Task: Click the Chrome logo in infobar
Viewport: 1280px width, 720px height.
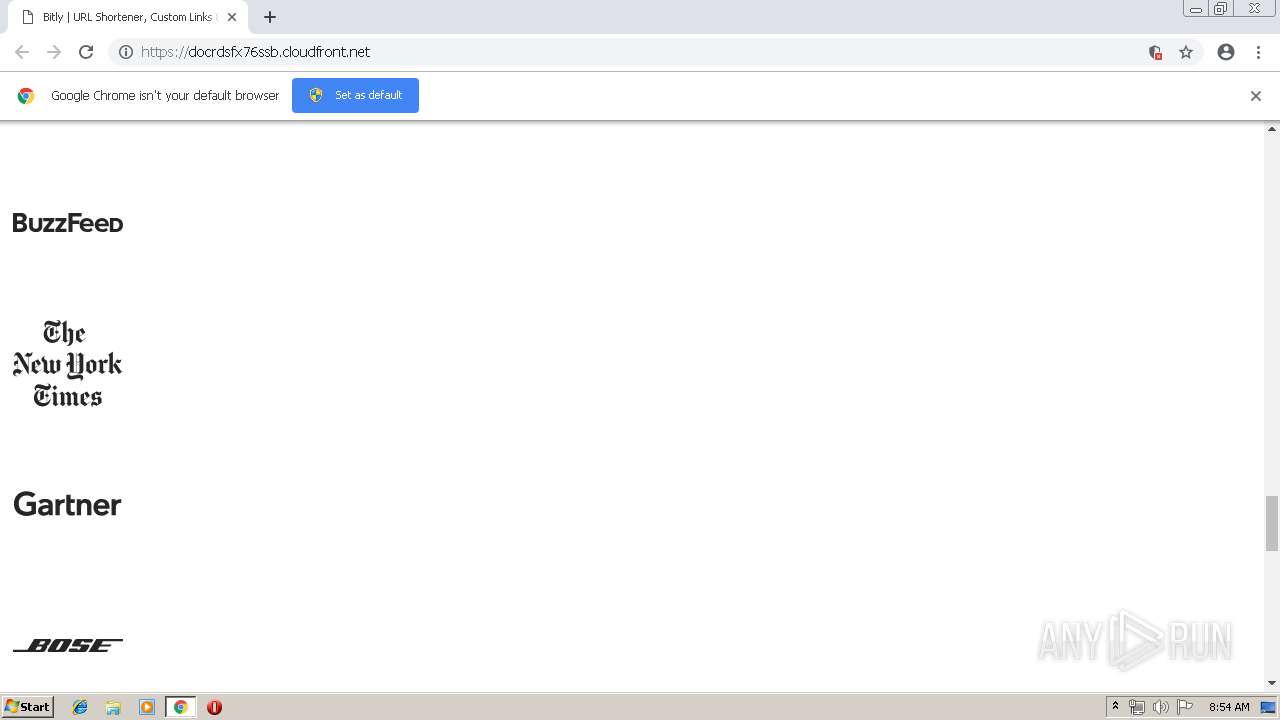Action: pyautogui.click(x=26, y=96)
